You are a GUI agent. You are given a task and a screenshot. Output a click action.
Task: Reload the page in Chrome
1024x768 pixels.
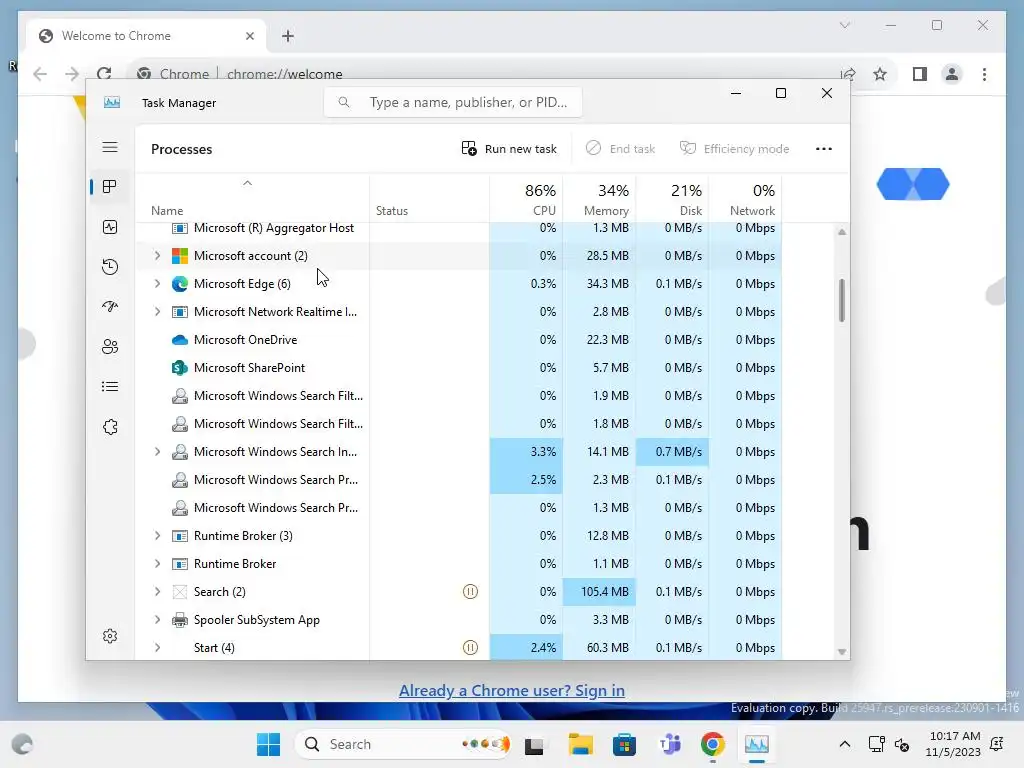point(104,74)
